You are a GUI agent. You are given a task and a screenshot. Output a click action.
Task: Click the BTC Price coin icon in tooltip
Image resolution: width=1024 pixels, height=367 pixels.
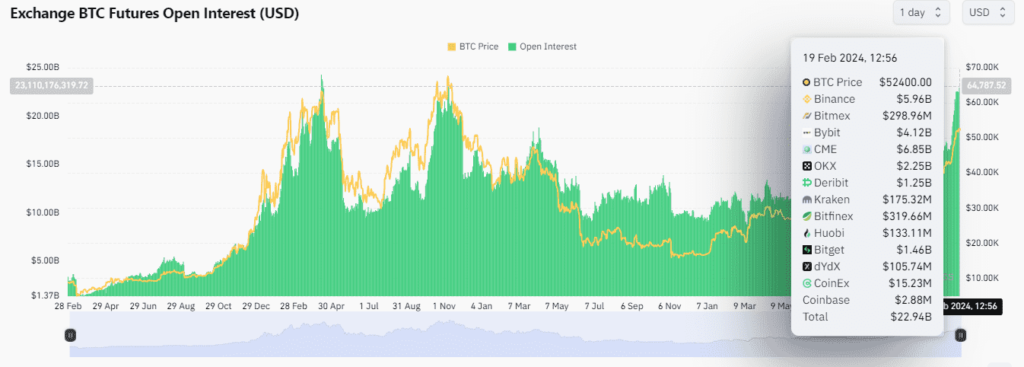point(807,82)
